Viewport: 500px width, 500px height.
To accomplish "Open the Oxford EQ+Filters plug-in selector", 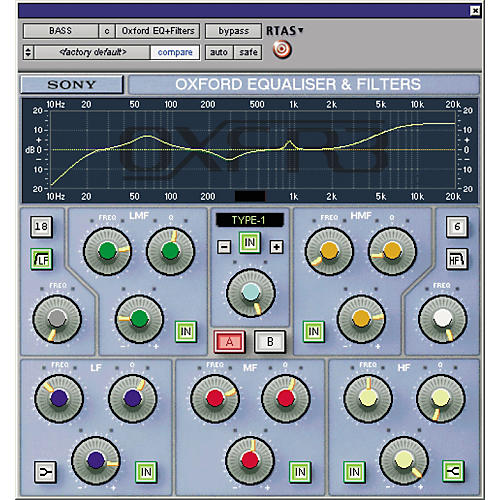I will click(158, 31).
